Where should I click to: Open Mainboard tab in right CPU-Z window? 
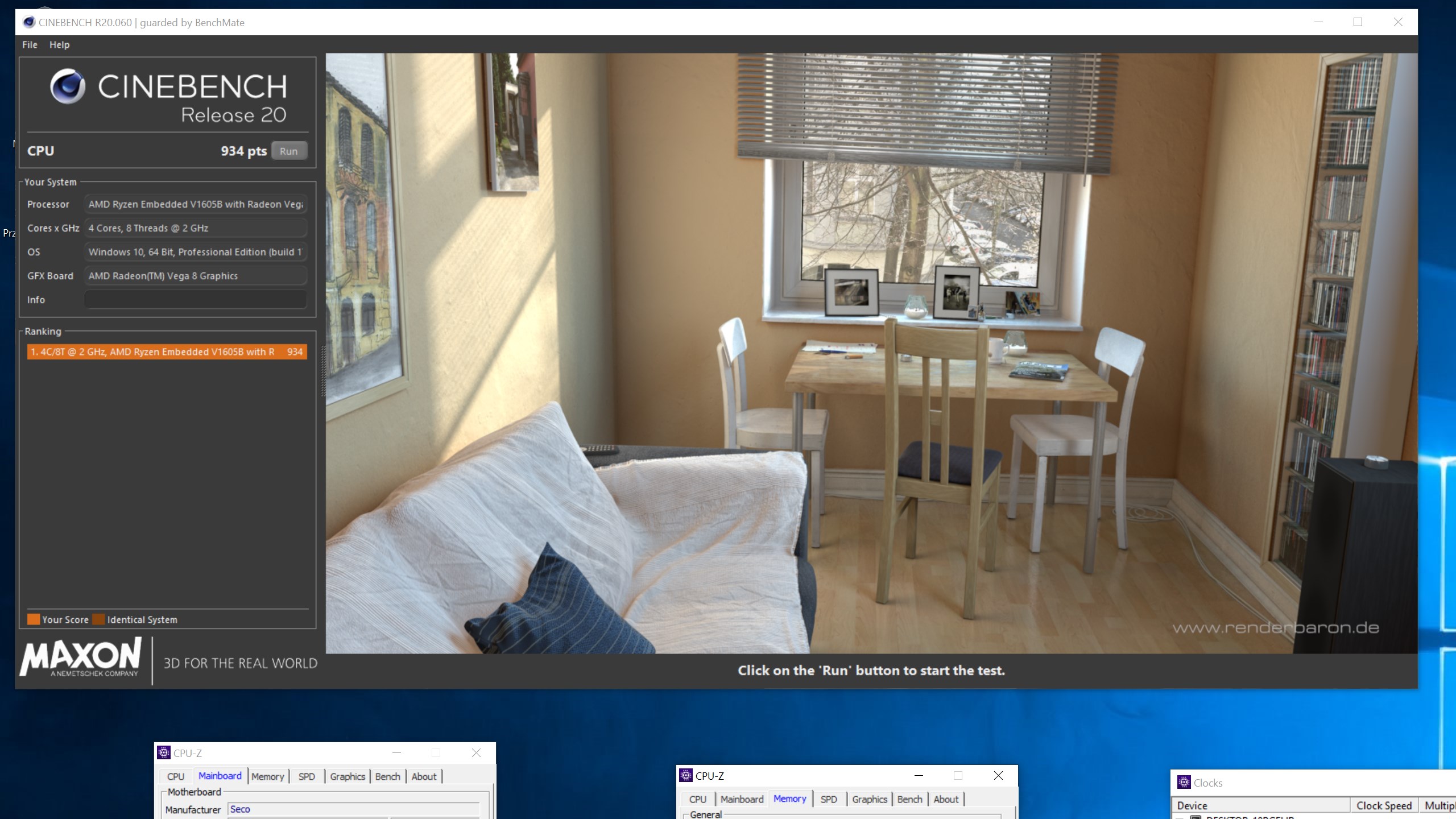pos(742,800)
